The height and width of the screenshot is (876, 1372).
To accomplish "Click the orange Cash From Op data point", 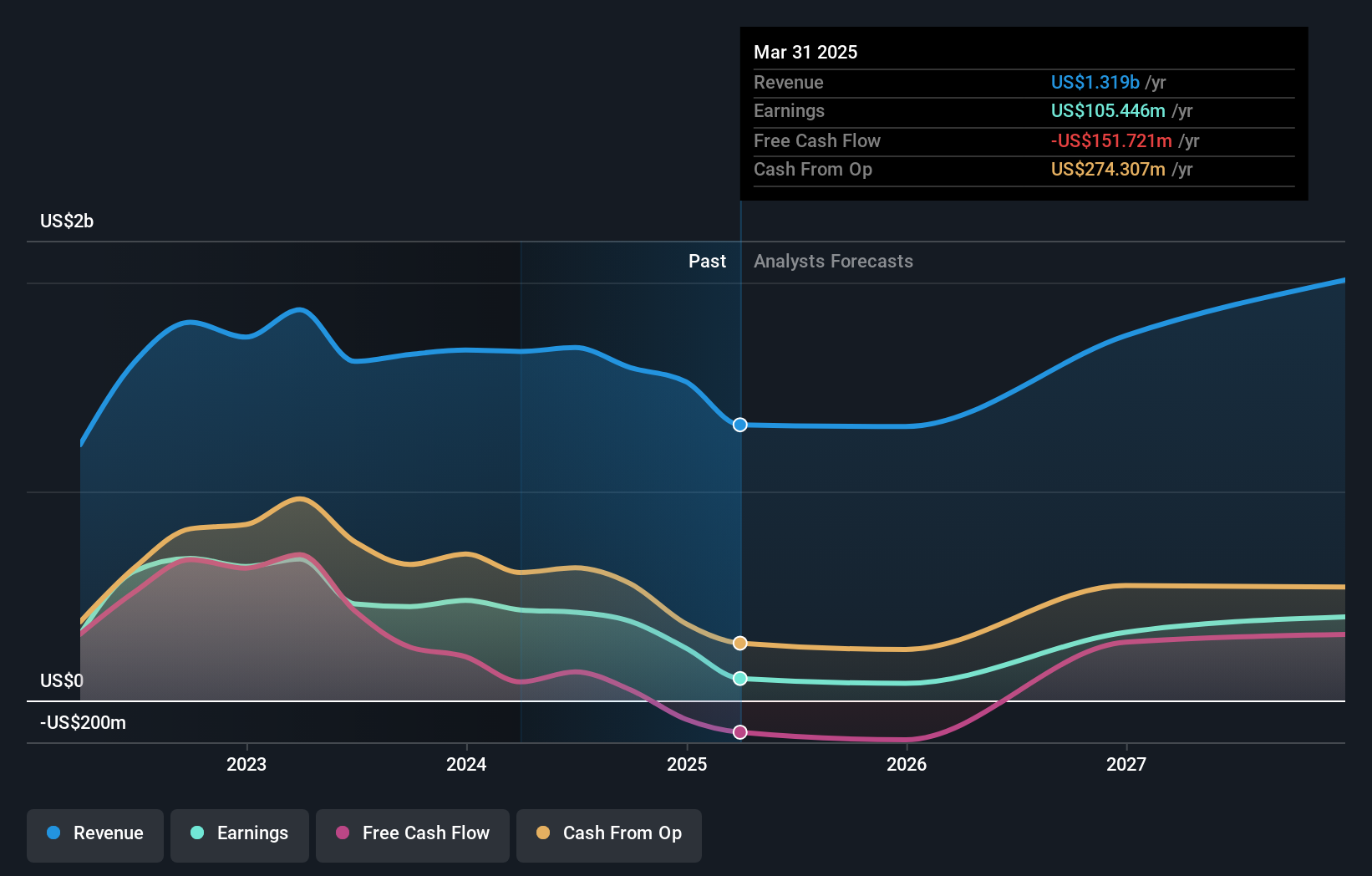I will [x=740, y=643].
